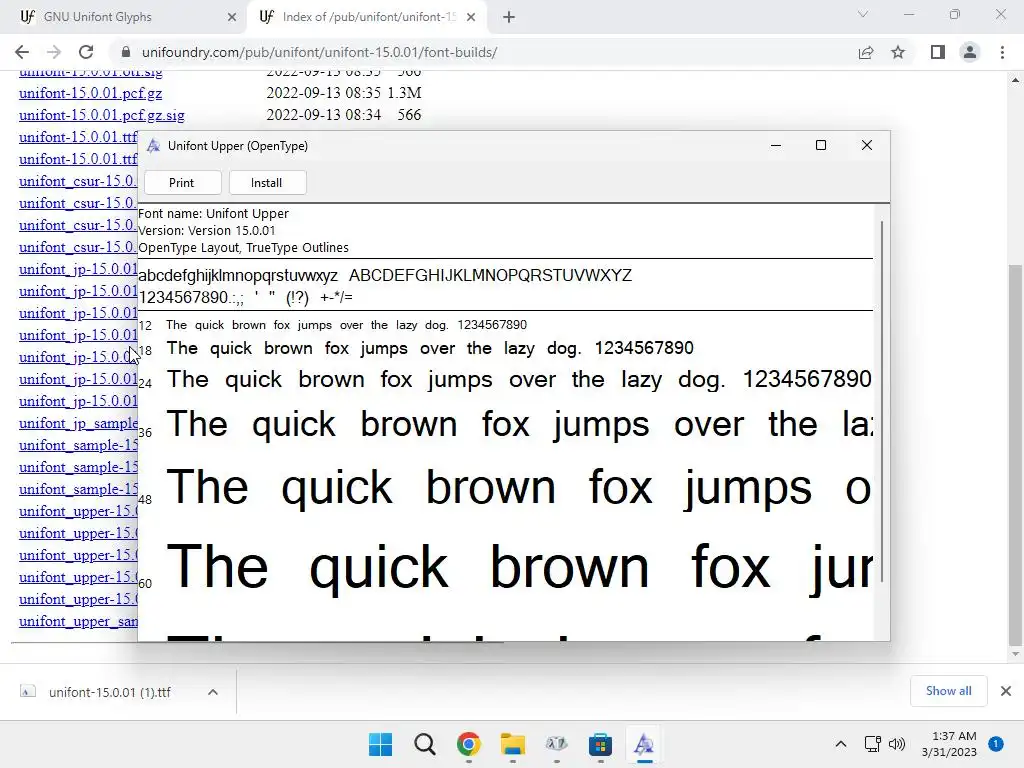Open Microsoft Store from taskbar
Image resolution: width=1024 pixels, height=768 pixels.
pos(600,744)
